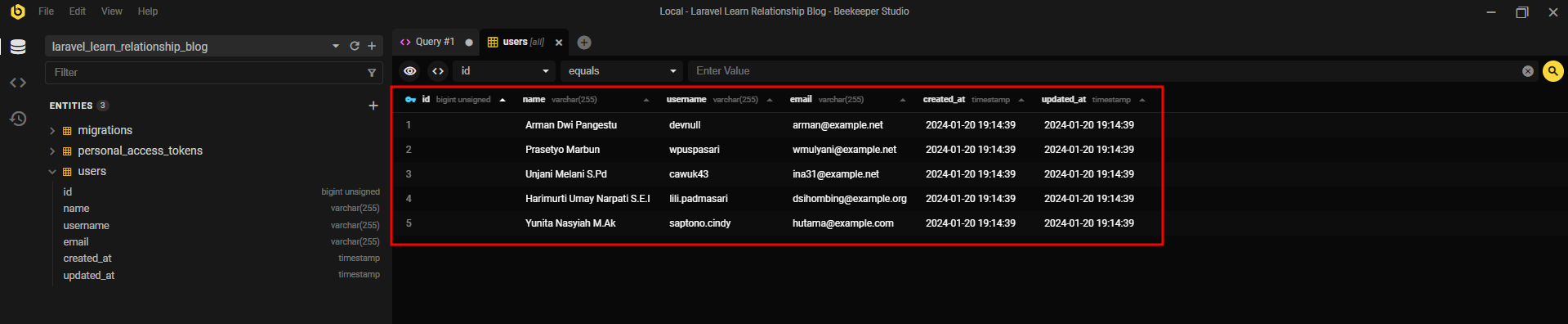Open entity filter options funnel icon
1568x324 pixels.
pos(372,73)
